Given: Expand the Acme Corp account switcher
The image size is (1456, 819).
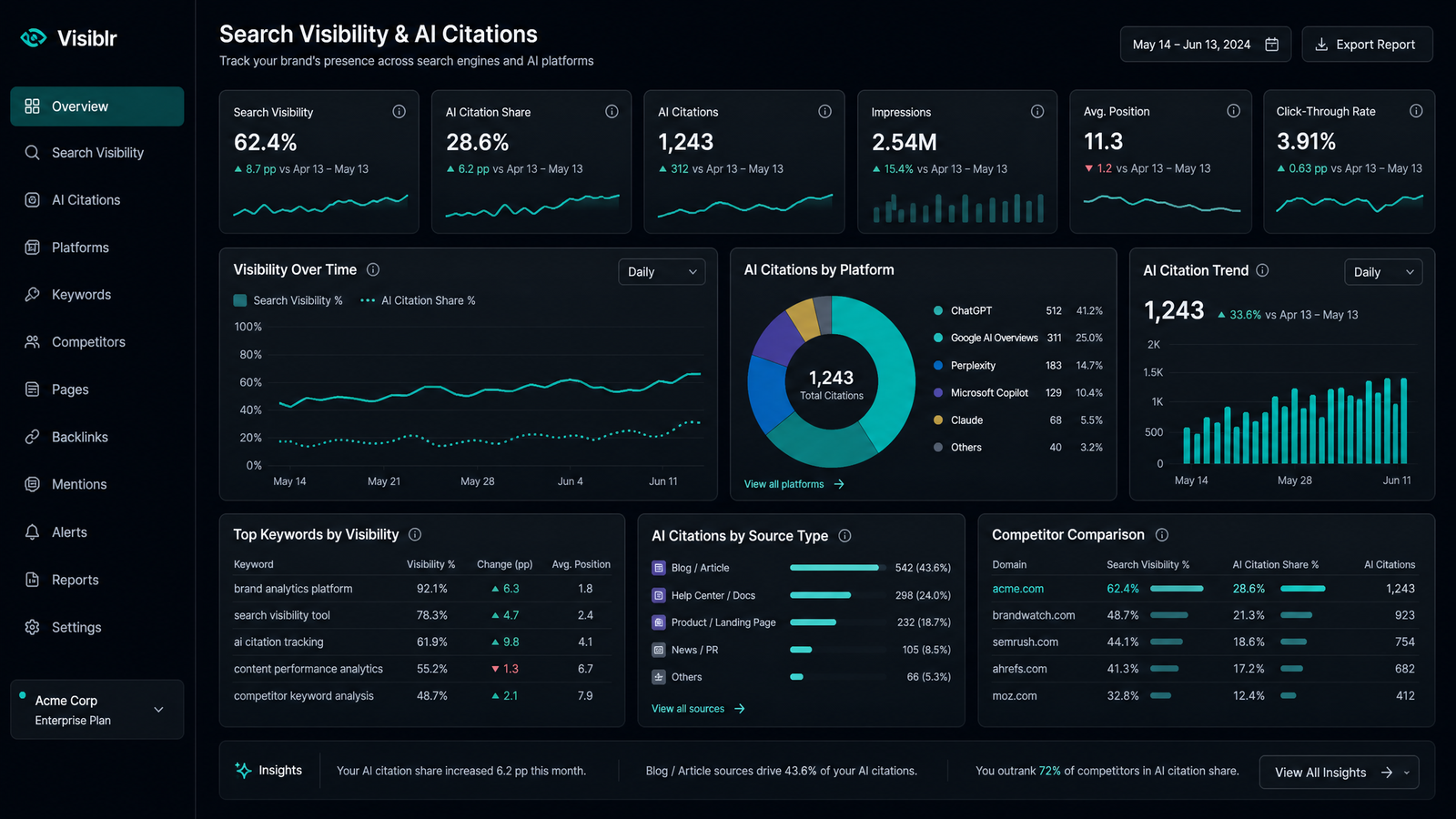Looking at the screenshot, I should pos(97,710).
